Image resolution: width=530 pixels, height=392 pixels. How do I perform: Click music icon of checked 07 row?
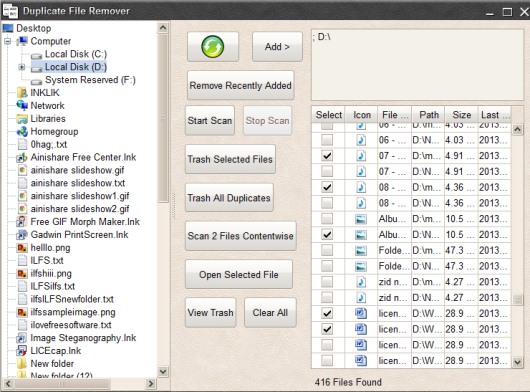click(x=361, y=156)
